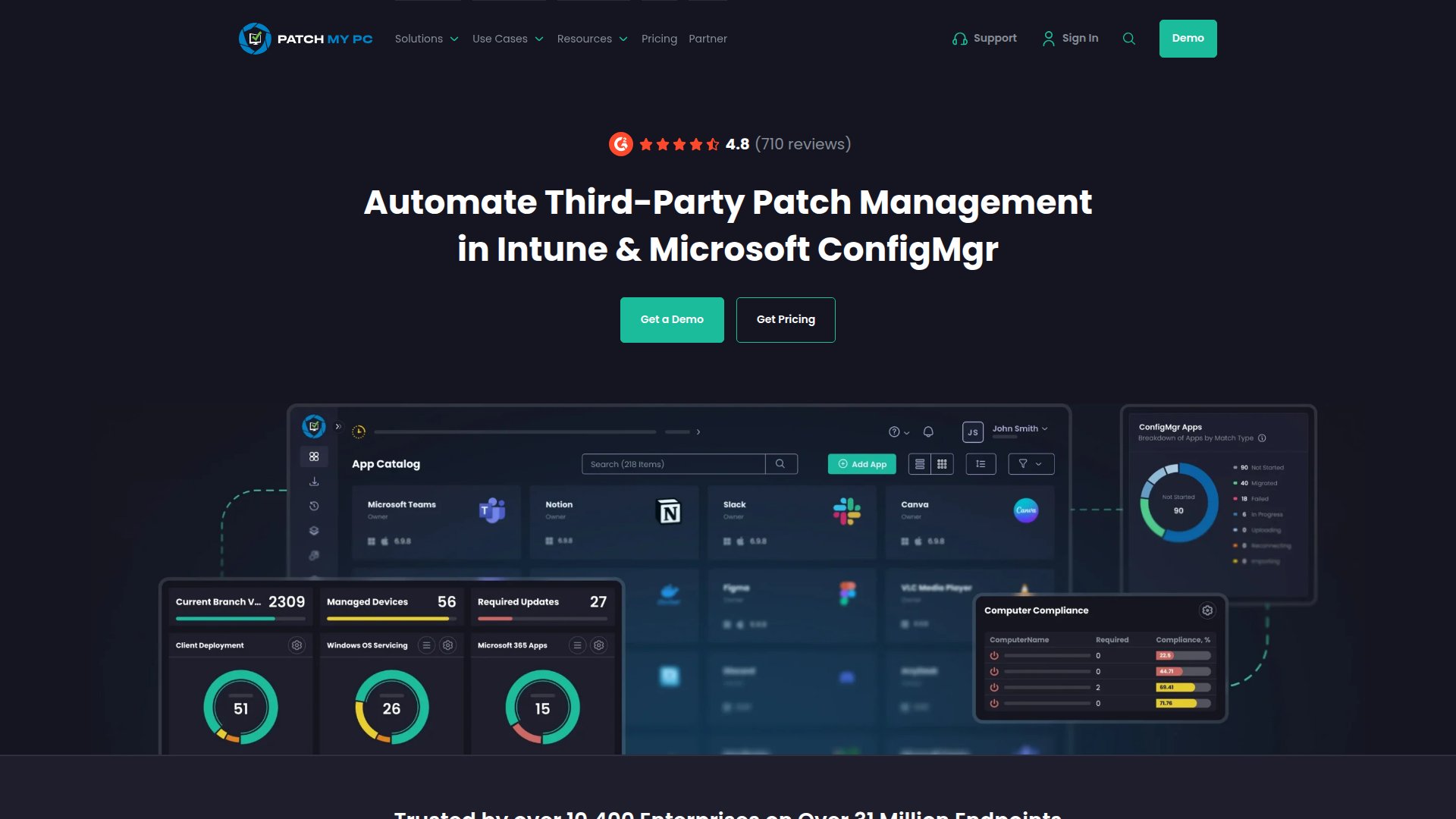Click the history icon in dashboard sidebar
Screen dimensions: 1456x819
point(314,506)
